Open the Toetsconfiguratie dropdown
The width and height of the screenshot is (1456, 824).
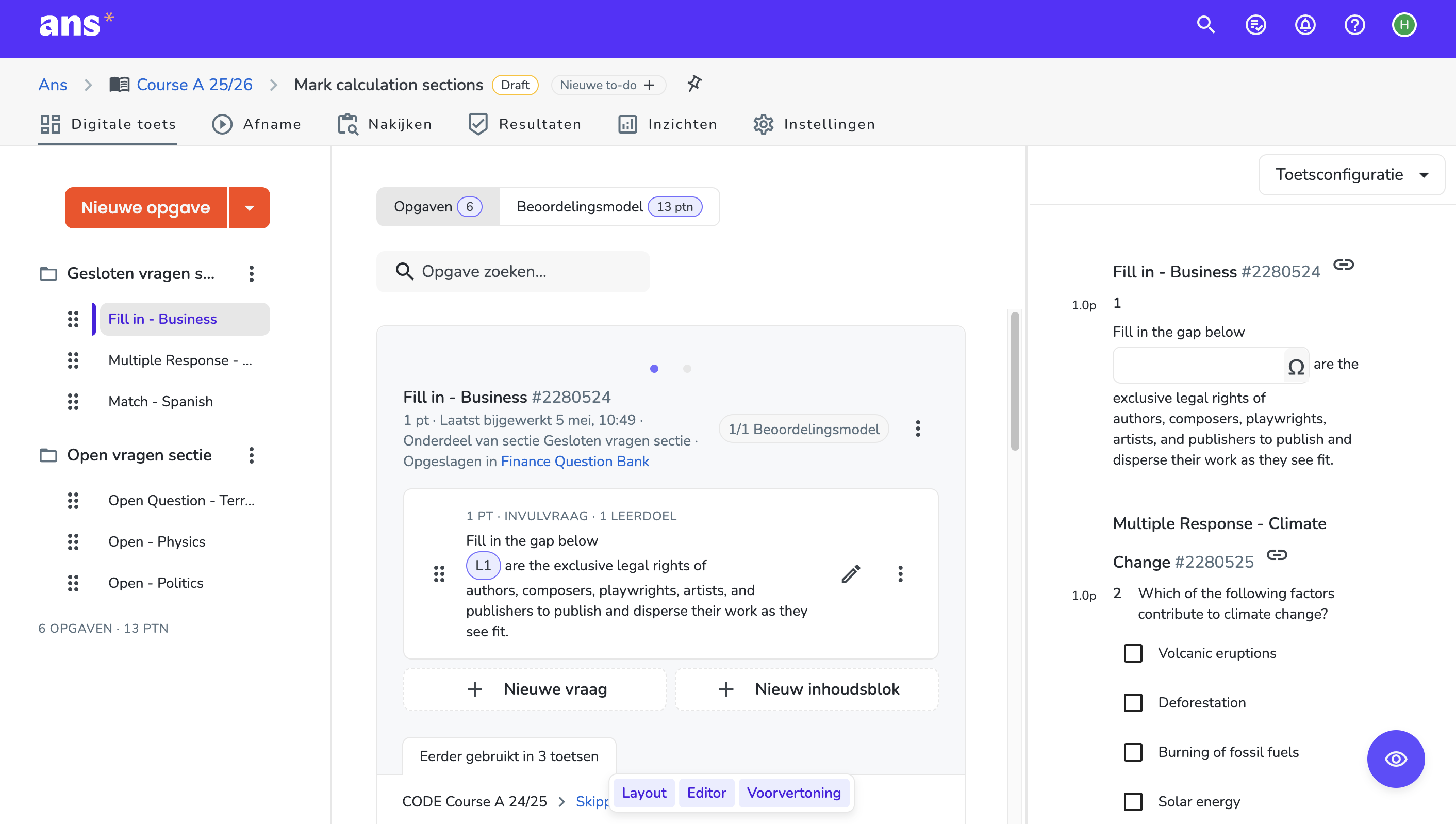pyautogui.click(x=1351, y=175)
